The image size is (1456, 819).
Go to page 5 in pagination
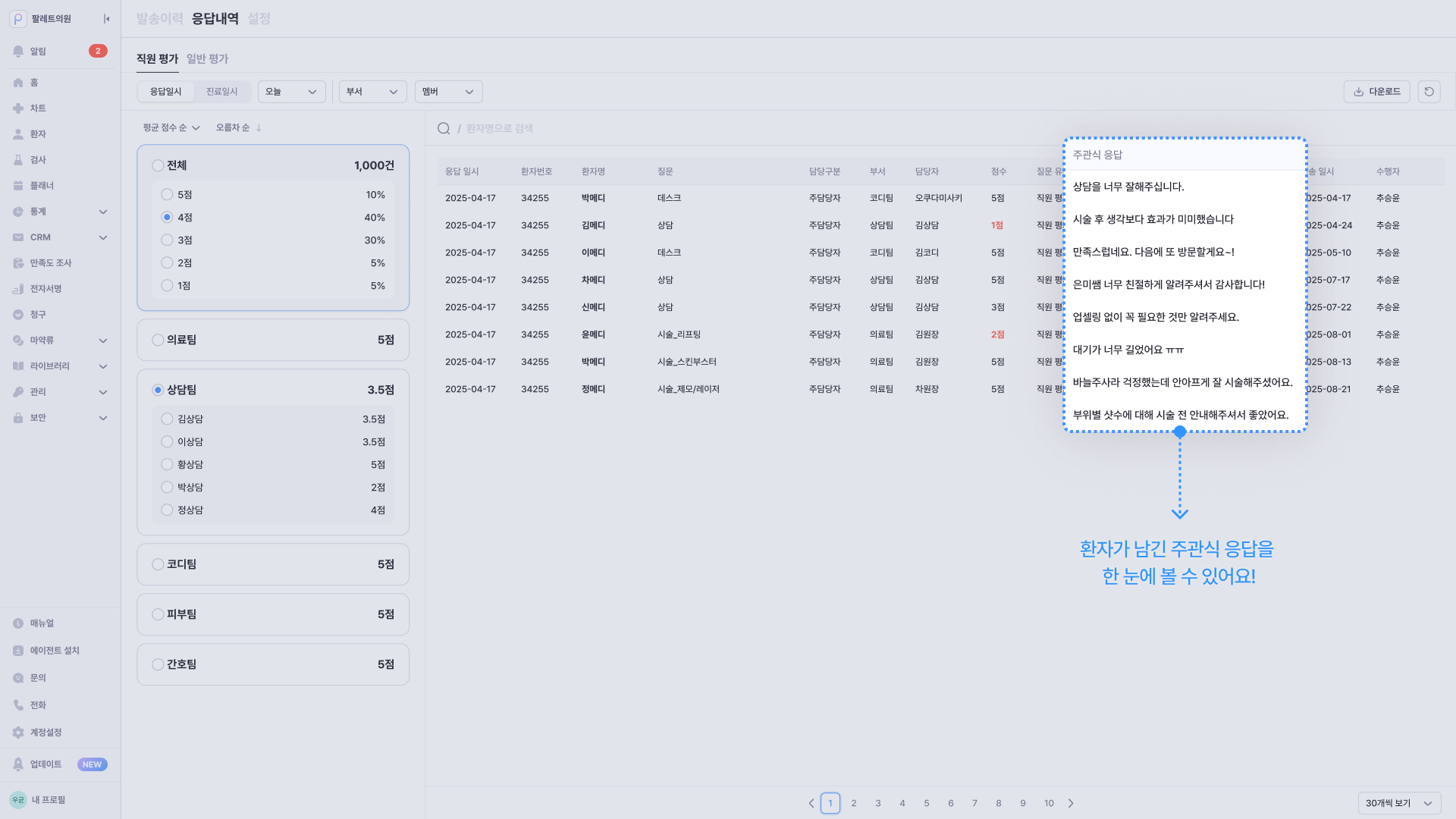coord(926,803)
